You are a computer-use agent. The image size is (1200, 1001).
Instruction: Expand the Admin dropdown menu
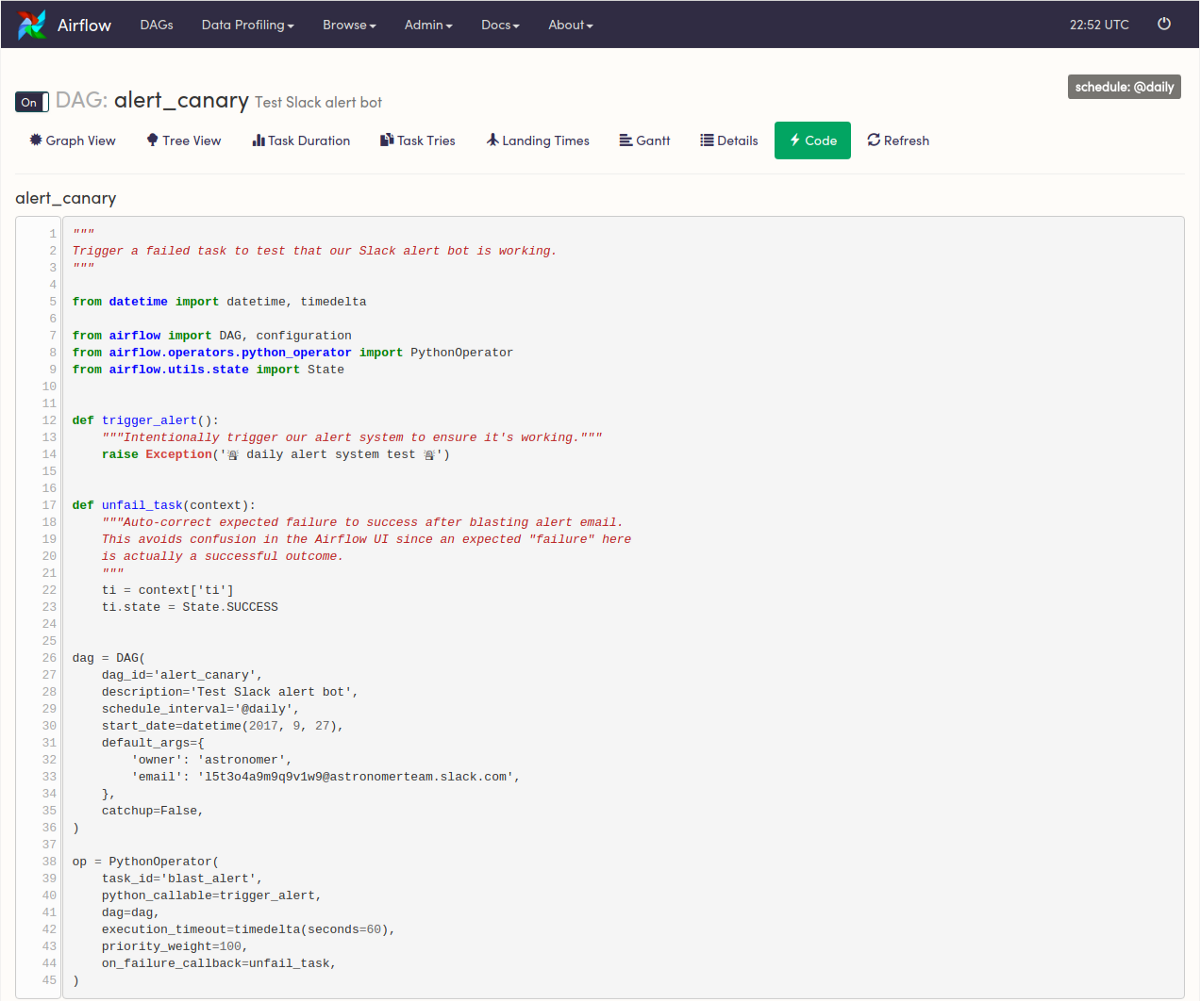point(429,25)
